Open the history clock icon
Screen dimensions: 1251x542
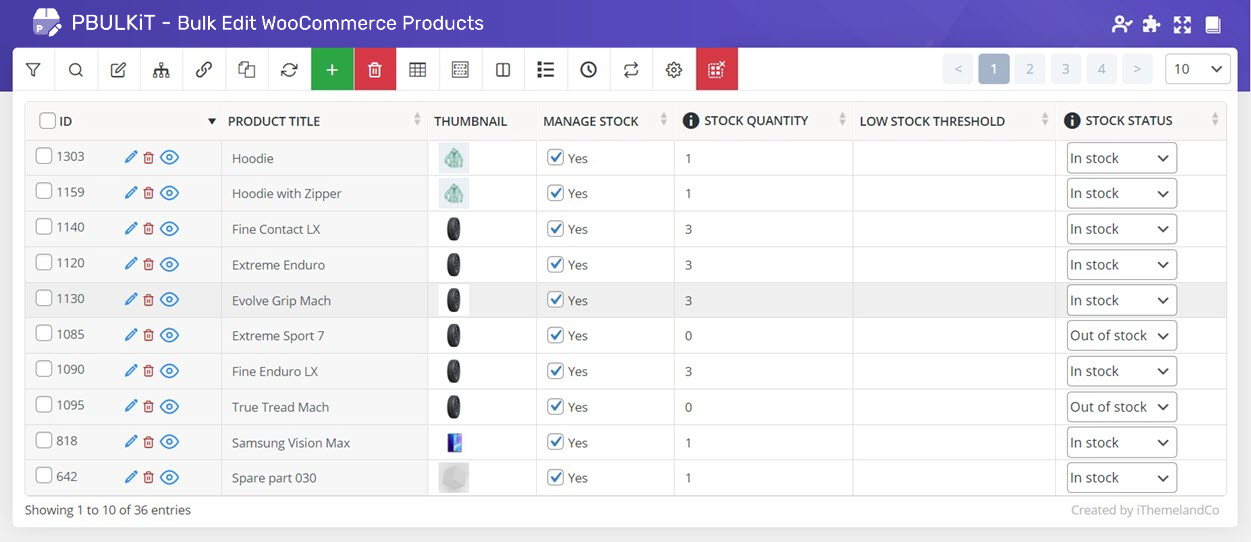coord(588,70)
